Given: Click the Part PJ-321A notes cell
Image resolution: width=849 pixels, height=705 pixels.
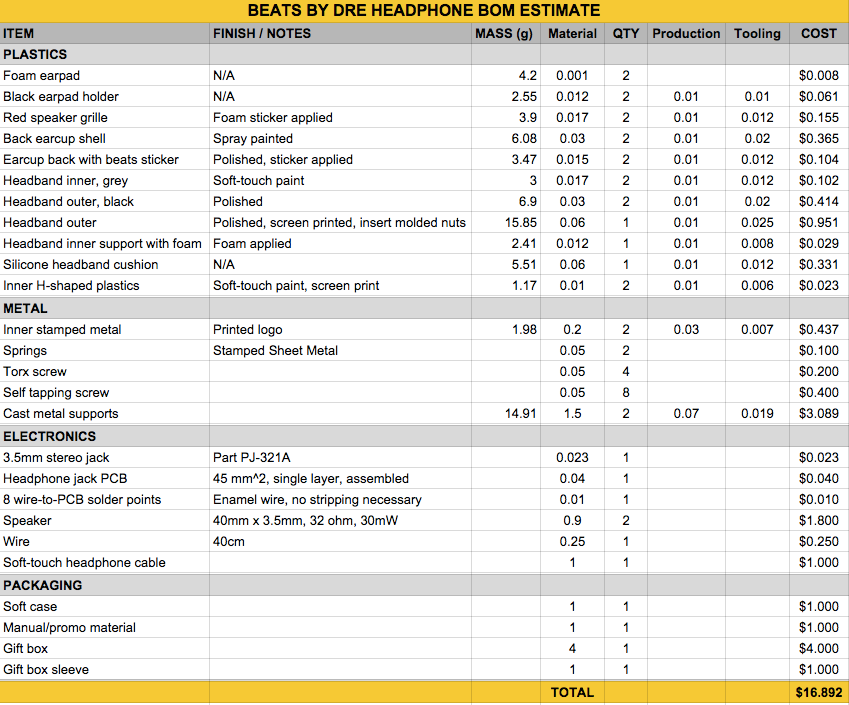Looking at the screenshot, I should tap(340, 458).
